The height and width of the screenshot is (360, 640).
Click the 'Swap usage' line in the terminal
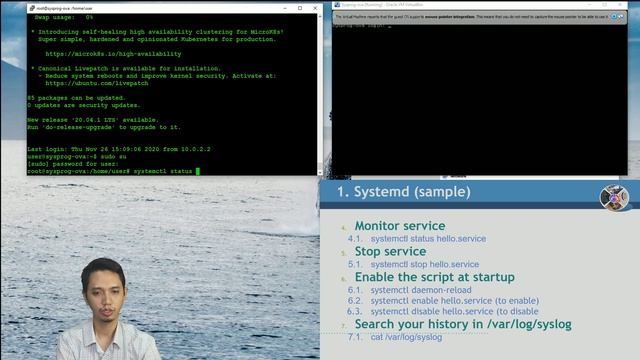(64, 18)
